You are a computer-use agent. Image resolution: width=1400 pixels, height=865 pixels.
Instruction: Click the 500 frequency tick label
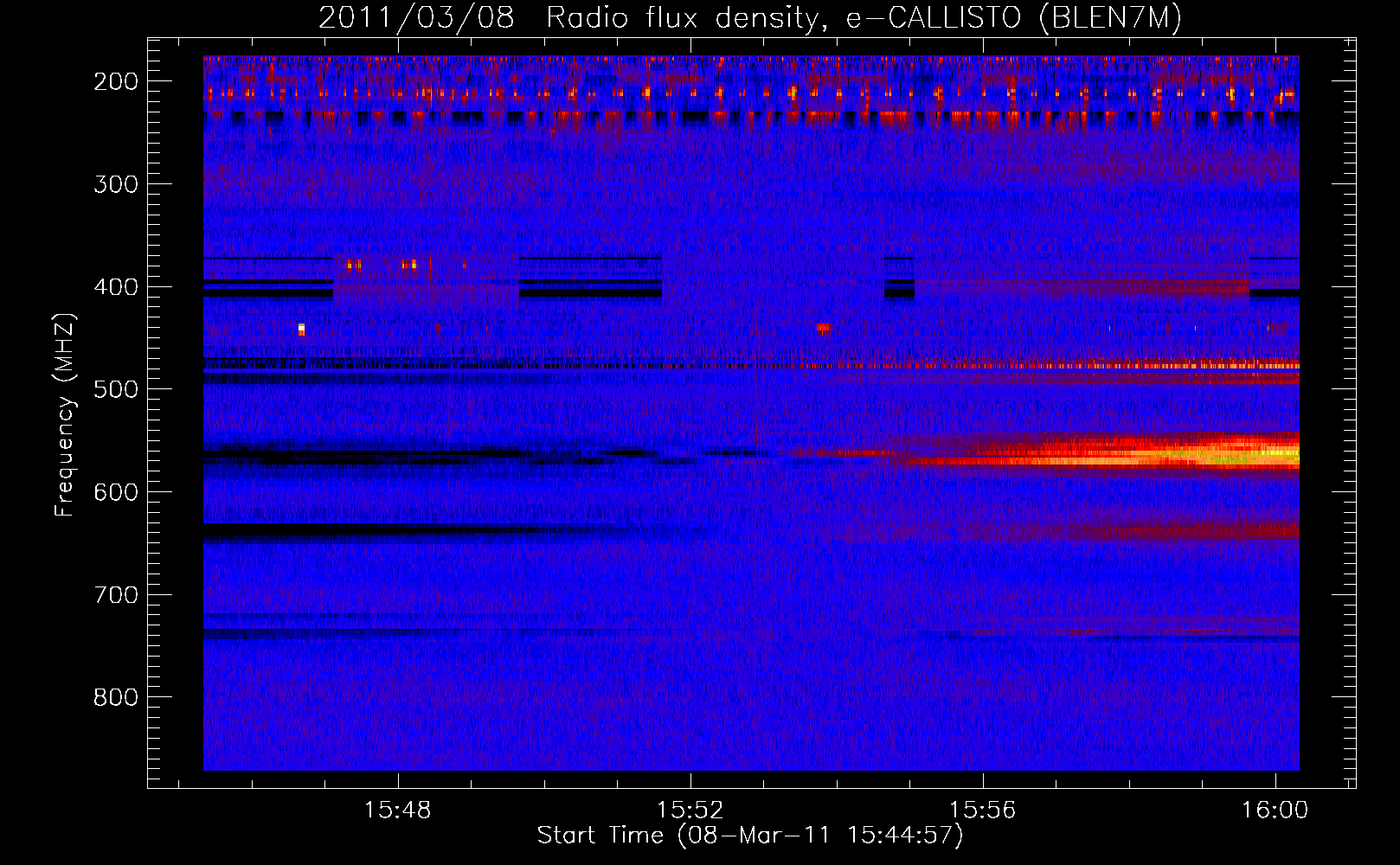point(115,389)
